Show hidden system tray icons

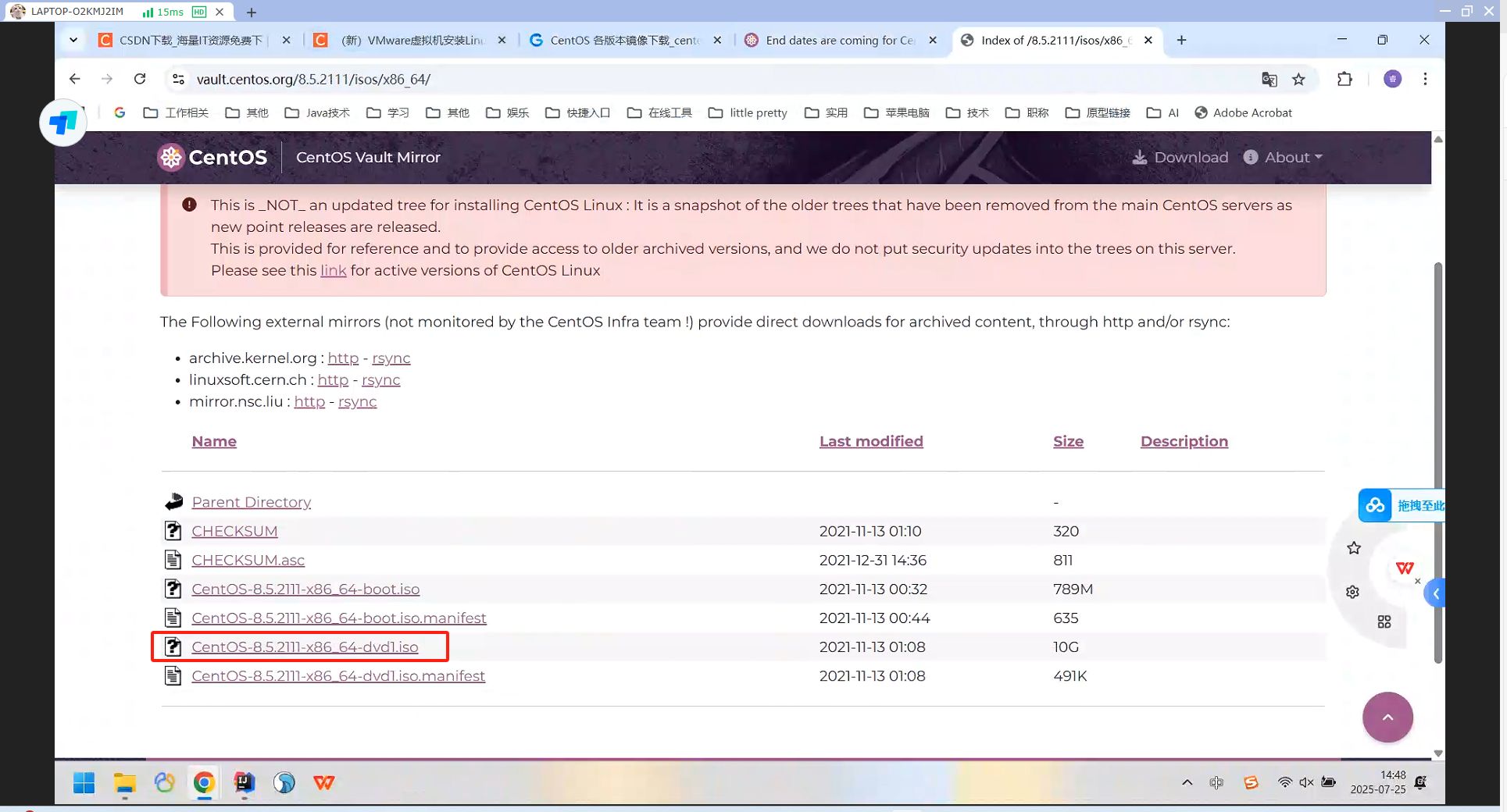pos(1187,782)
